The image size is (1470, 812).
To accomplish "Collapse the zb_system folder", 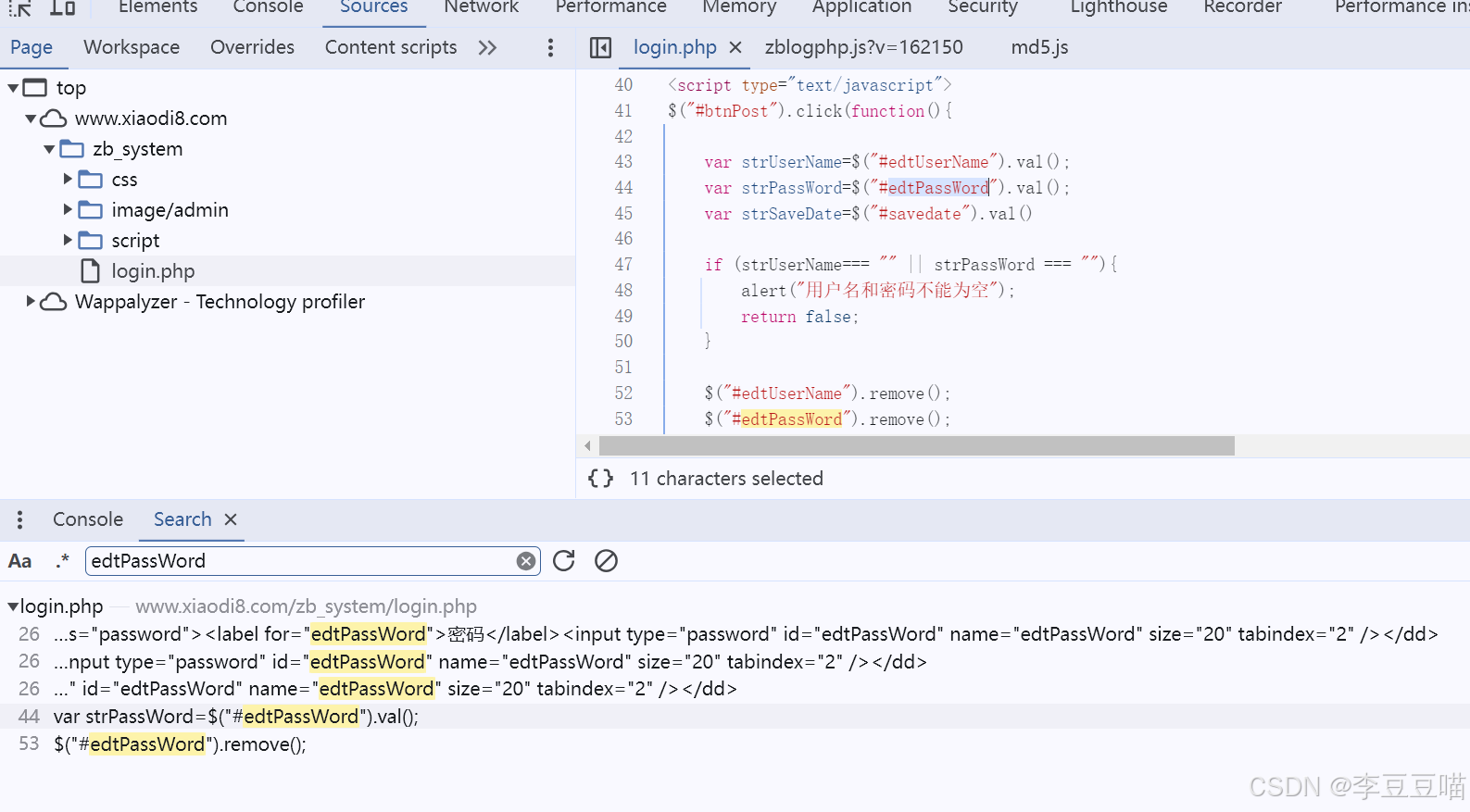I will point(49,149).
